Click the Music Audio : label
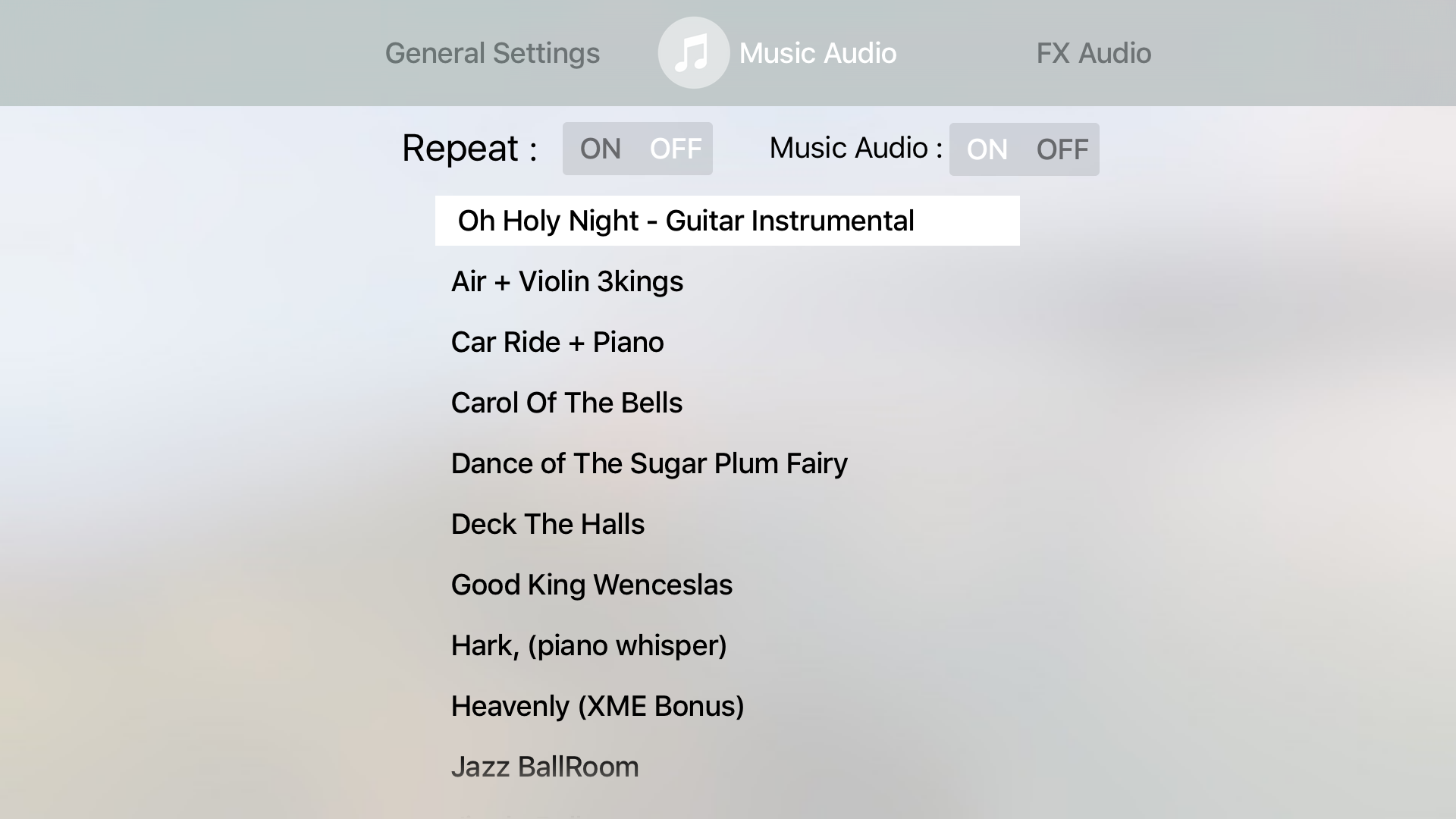The width and height of the screenshot is (1456, 819). pyautogui.click(x=856, y=148)
